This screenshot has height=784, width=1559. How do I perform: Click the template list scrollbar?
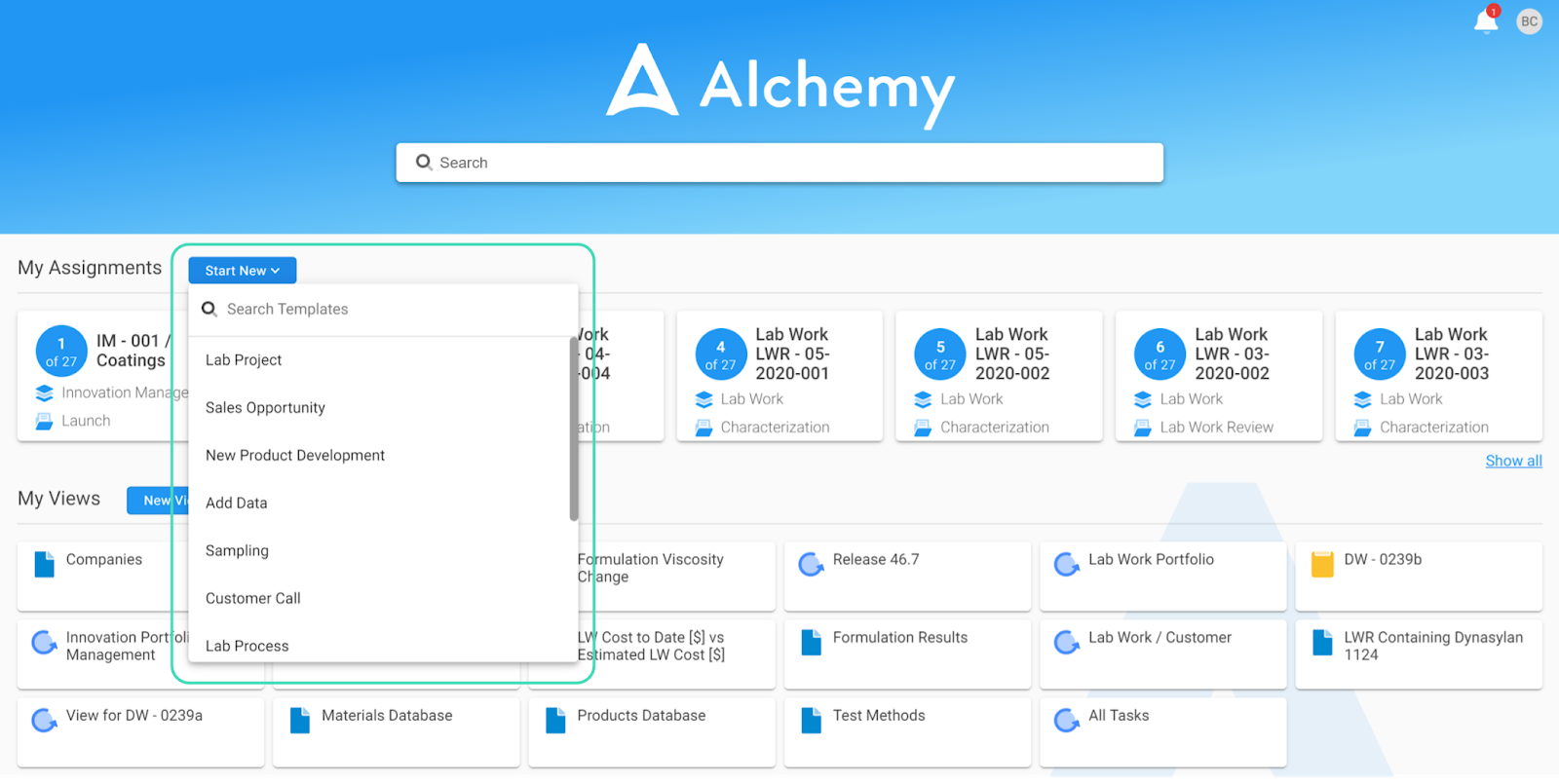(x=574, y=429)
